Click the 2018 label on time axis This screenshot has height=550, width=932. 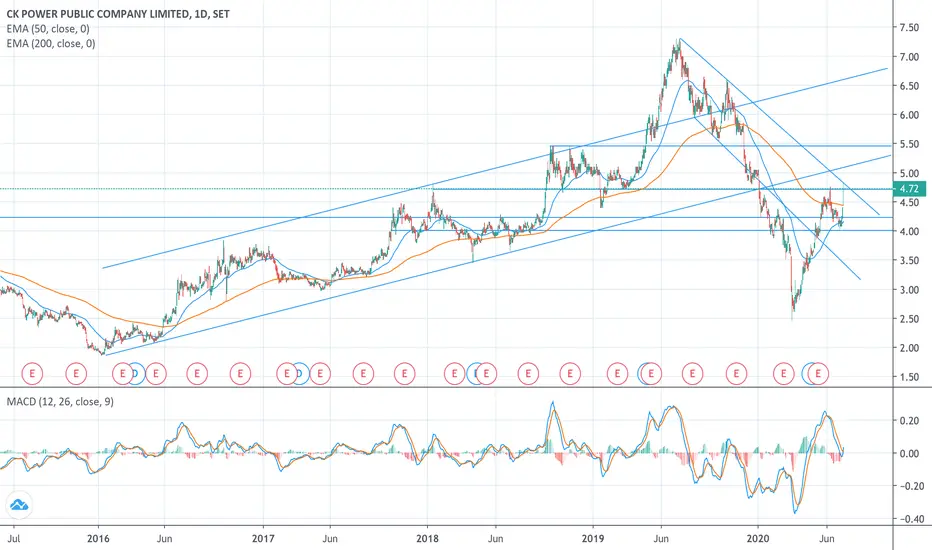click(427, 539)
